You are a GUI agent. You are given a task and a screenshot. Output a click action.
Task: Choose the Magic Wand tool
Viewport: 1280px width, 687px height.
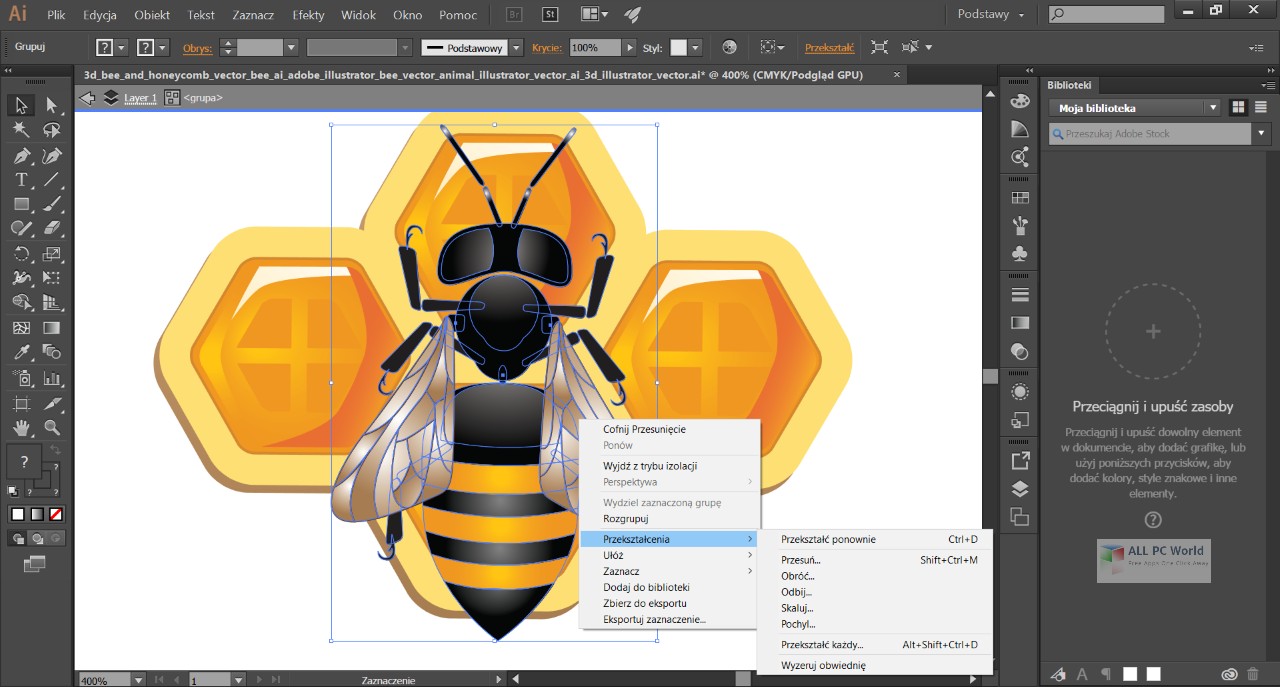click(21, 130)
